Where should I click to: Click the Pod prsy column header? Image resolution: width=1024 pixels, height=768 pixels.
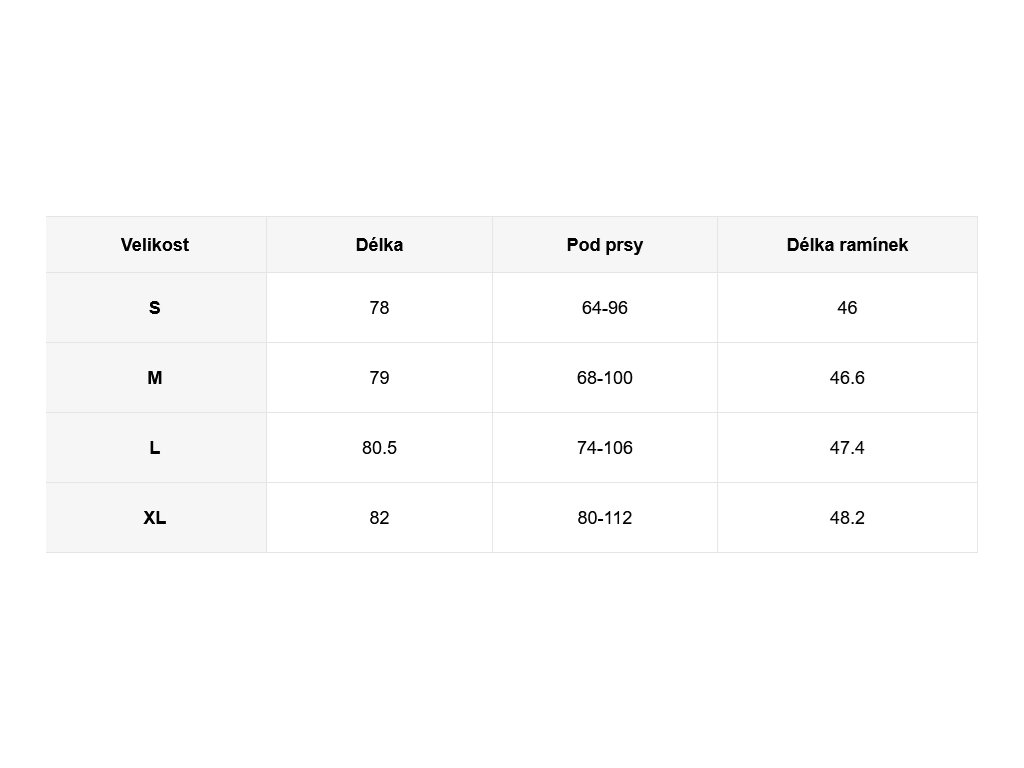[x=604, y=245]
